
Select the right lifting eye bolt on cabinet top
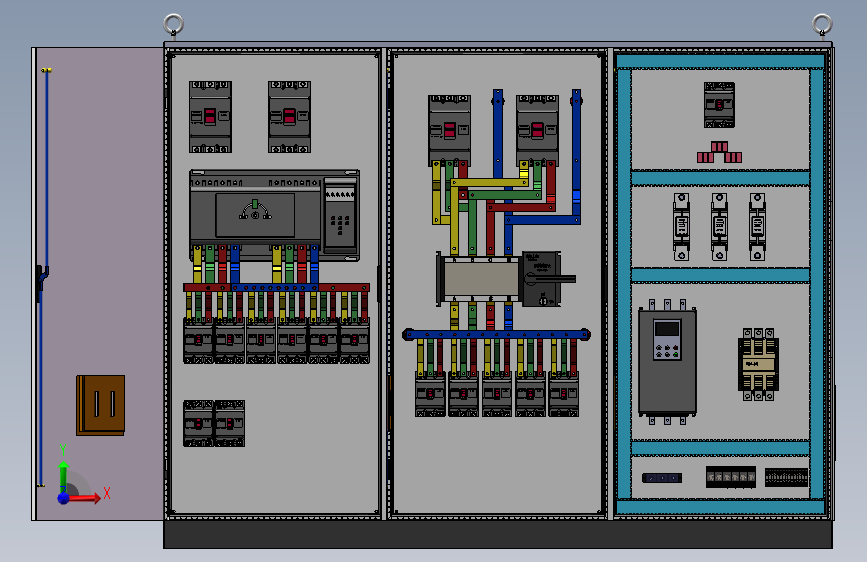pyautogui.click(x=822, y=26)
